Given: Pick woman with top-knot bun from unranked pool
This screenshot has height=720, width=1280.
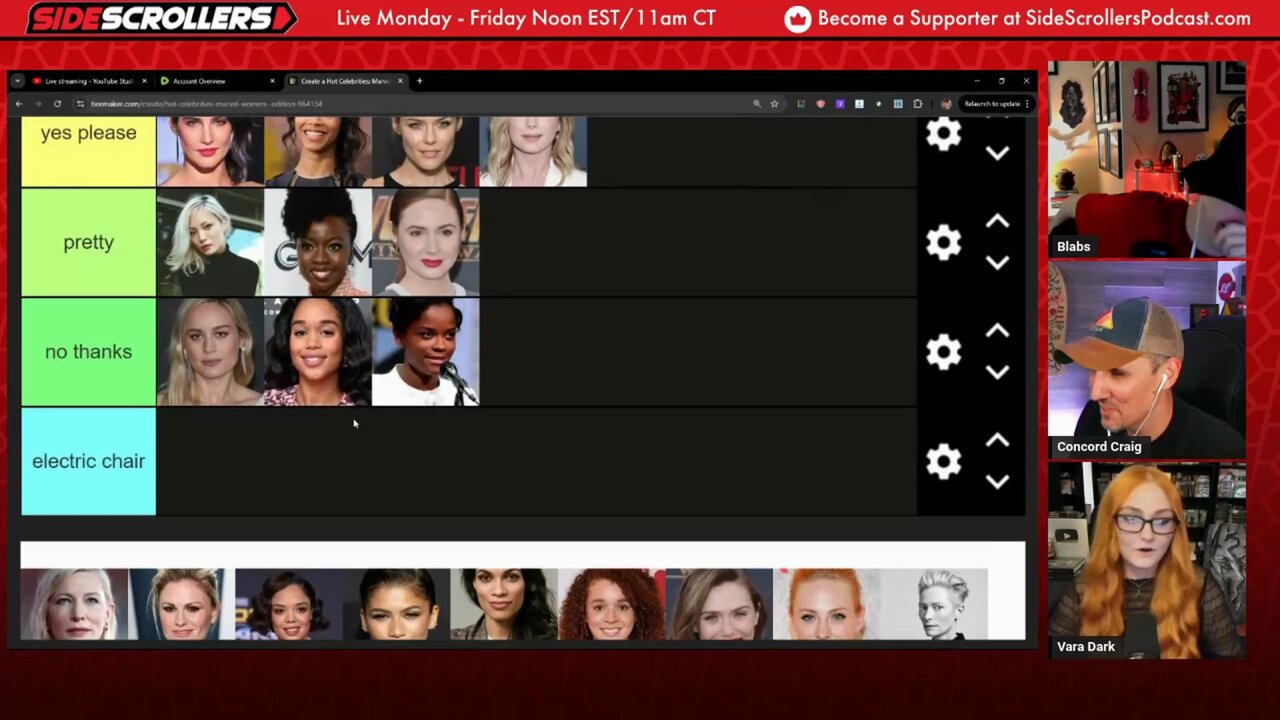Looking at the screenshot, I should (396, 604).
